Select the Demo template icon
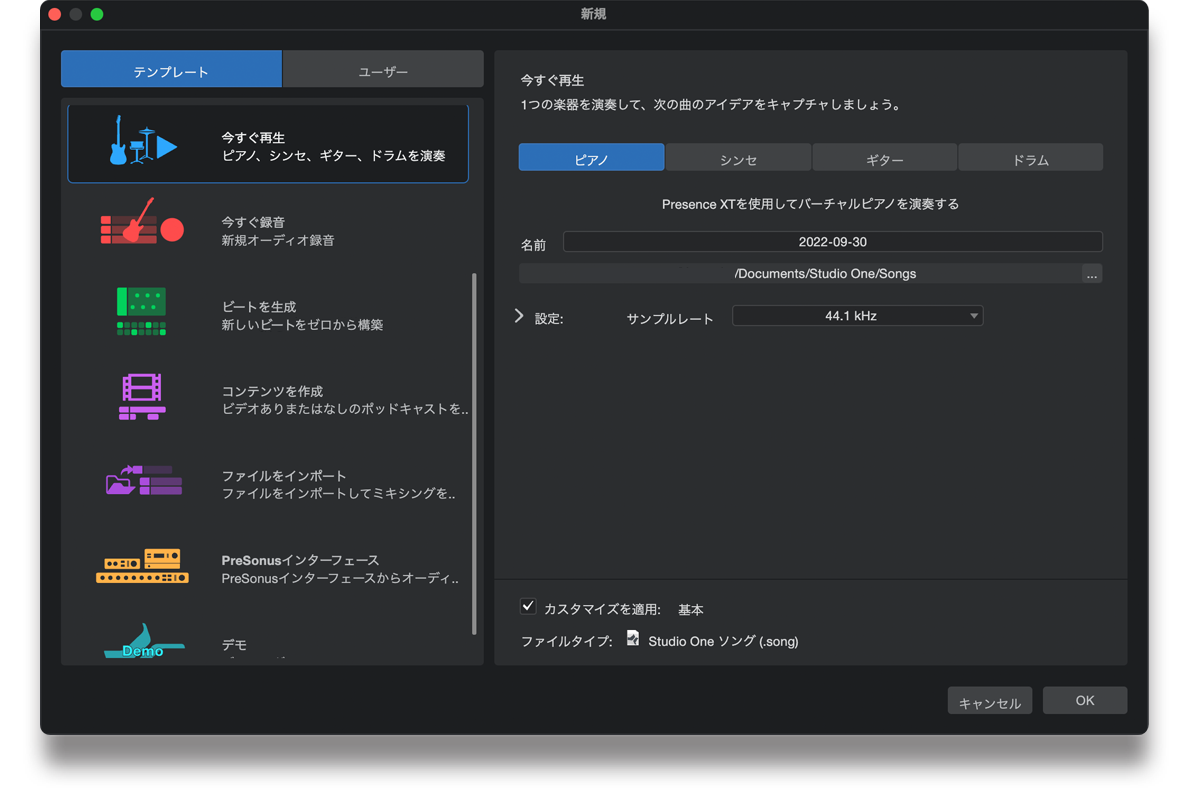The width and height of the screenshot is (1190, 800). point(143,642)
